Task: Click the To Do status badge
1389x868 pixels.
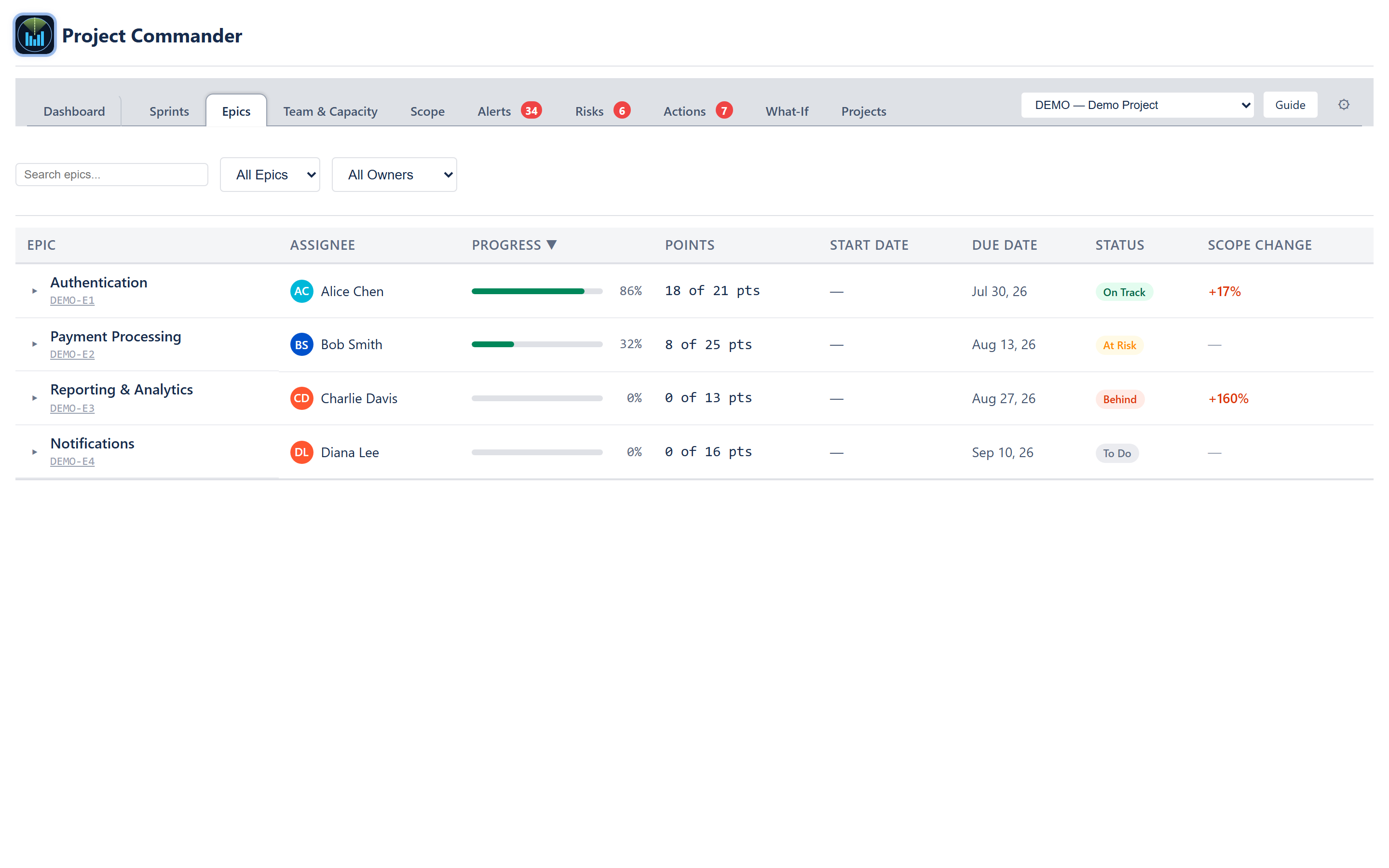Action: click(1117, 453)
